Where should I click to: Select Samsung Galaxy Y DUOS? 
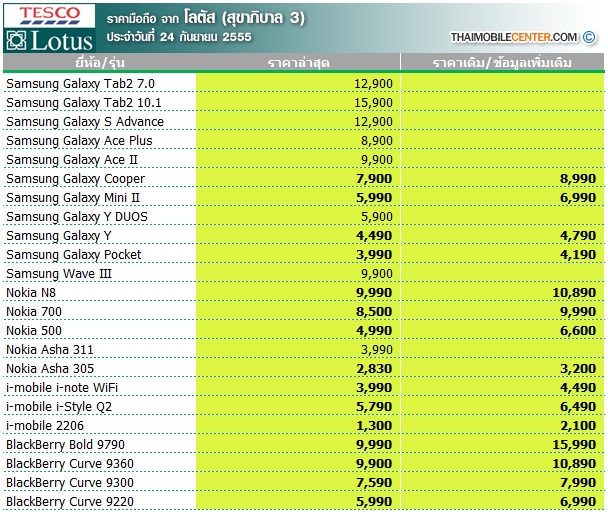tap(77, 217)
